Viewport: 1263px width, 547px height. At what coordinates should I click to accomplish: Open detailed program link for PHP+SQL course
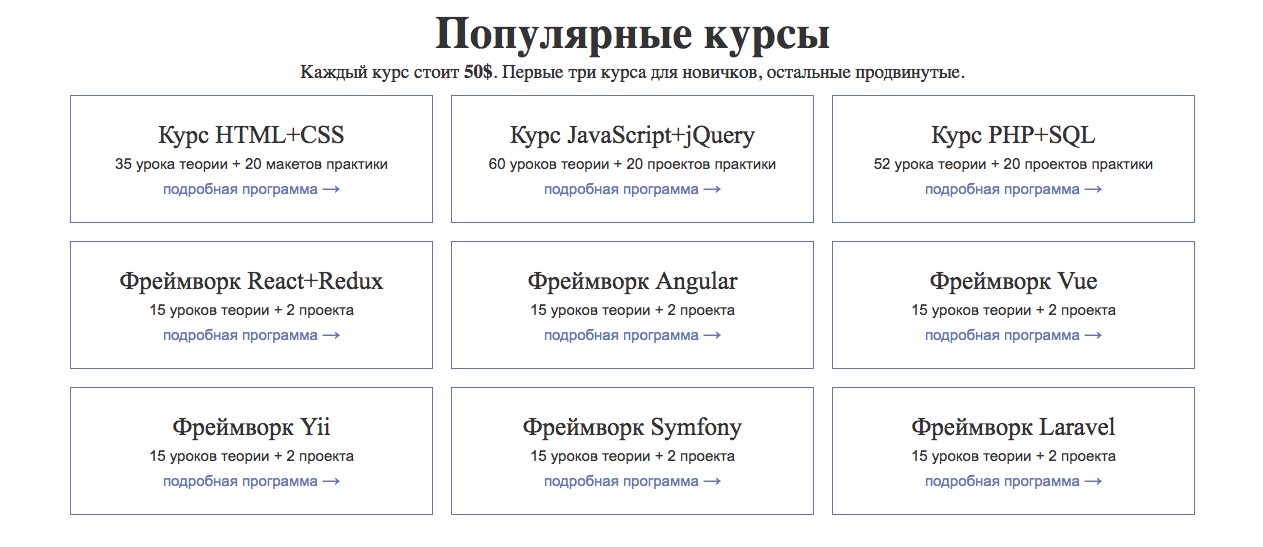pyautogui.click(x=1013, y=189)
